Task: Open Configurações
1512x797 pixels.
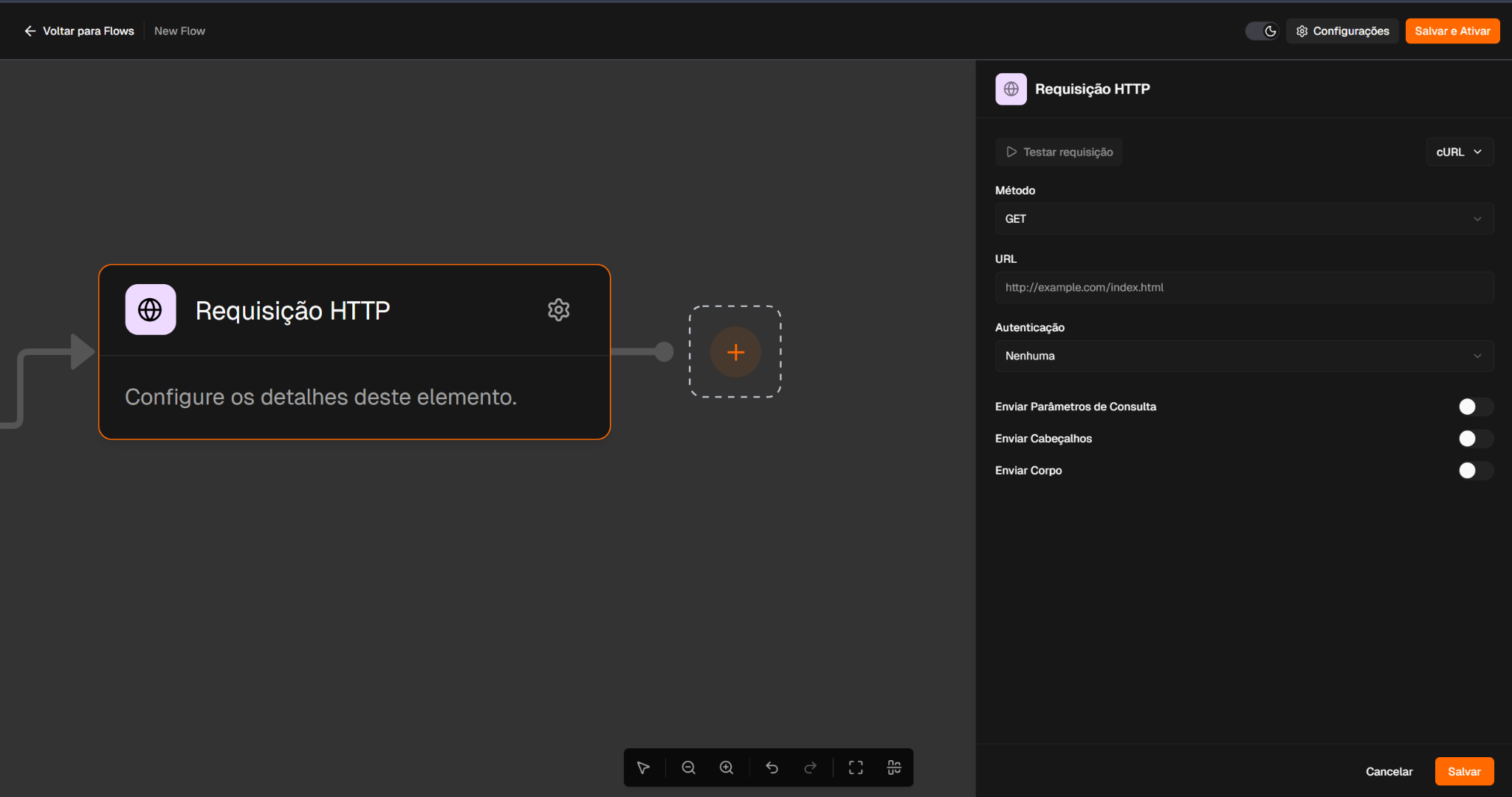Action: [1342, 31]
